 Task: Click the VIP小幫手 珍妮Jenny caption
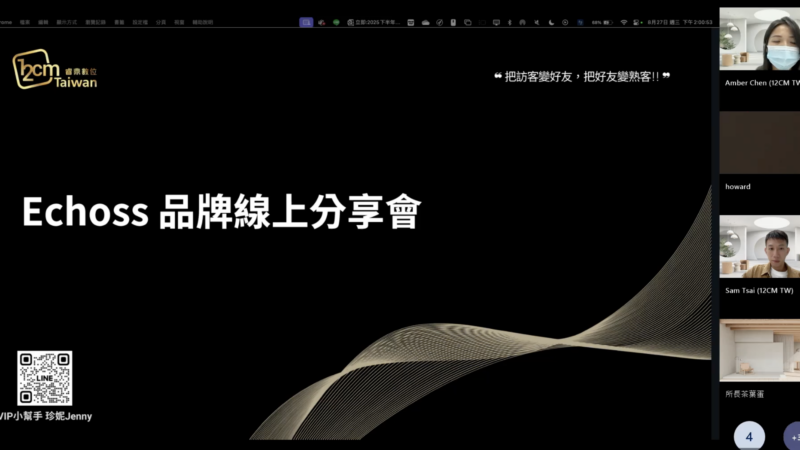click(46, 416)
